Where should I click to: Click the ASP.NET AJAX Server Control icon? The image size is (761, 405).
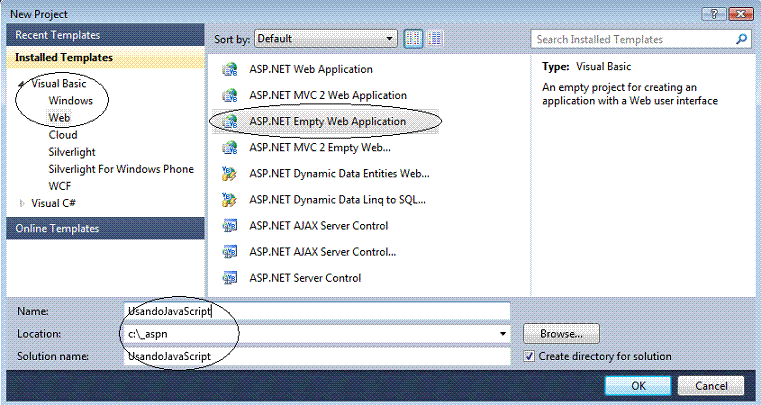229,226
